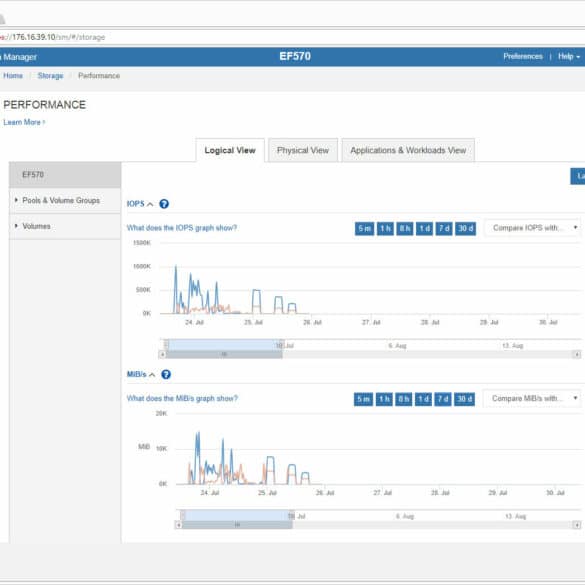Set MiB/s graph range to 1h
Image resolution: width=585 pixels, height=585 pixels.
pyautogui.click(x=384, y=399)
